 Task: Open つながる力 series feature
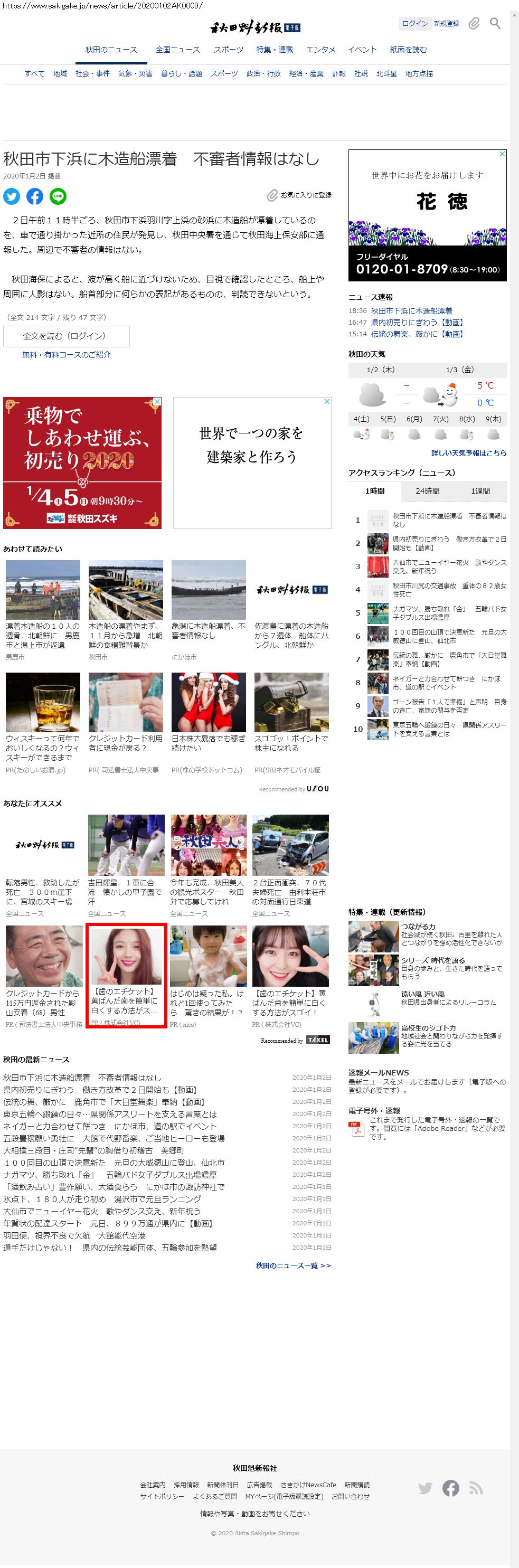pos(427,936)
